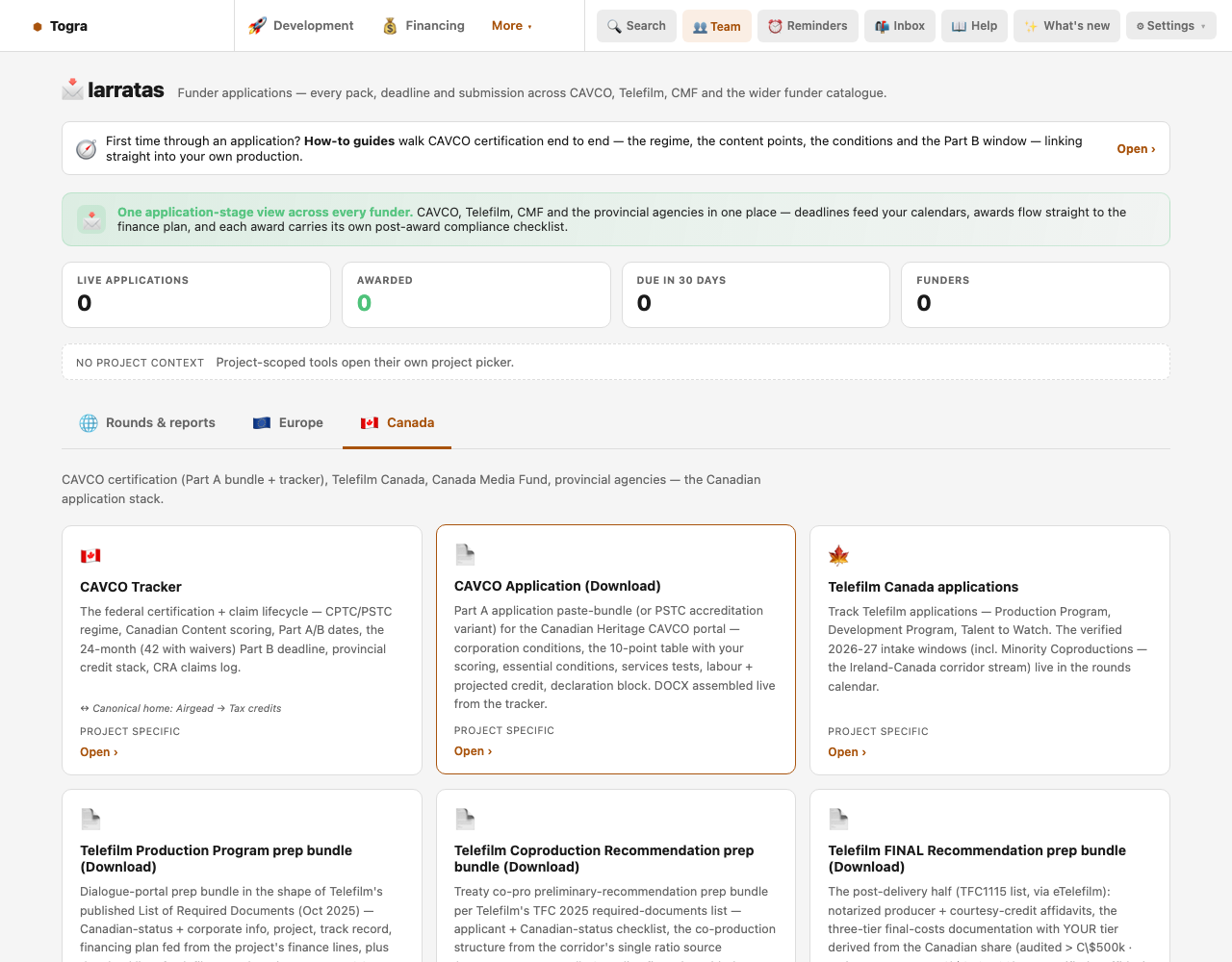Screen dimensions: 1232x962
Task: Click the alarm clock Reminders icon
Action: [x=775, y=27]
